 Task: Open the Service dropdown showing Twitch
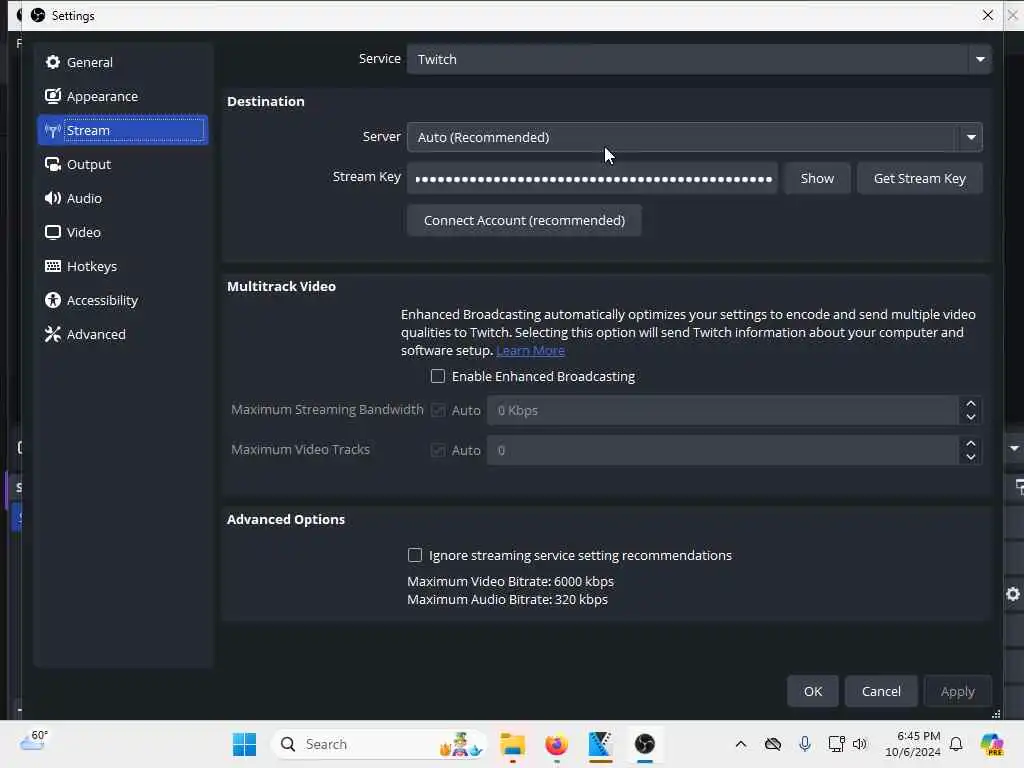click(699, 59)
